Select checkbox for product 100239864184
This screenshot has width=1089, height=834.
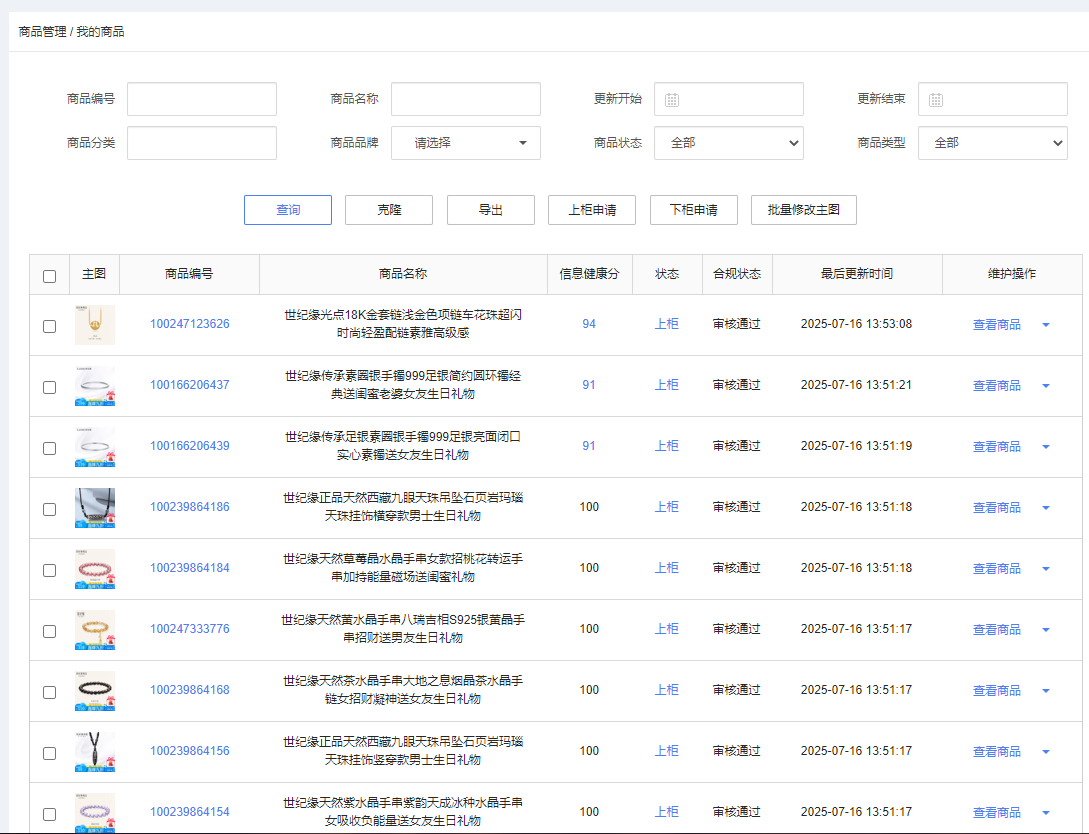point(49,570)
